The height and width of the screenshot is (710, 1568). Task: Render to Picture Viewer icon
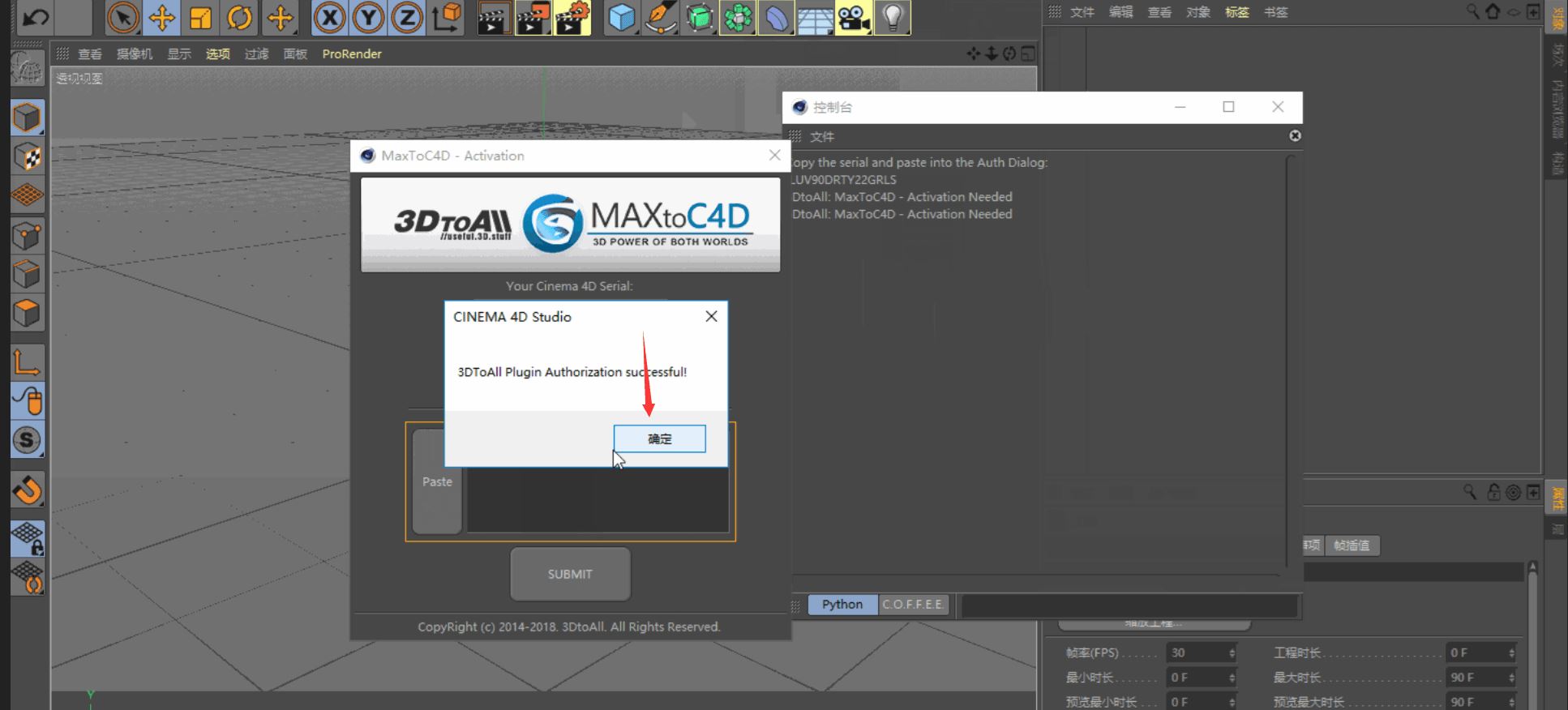tap(533, 17)
